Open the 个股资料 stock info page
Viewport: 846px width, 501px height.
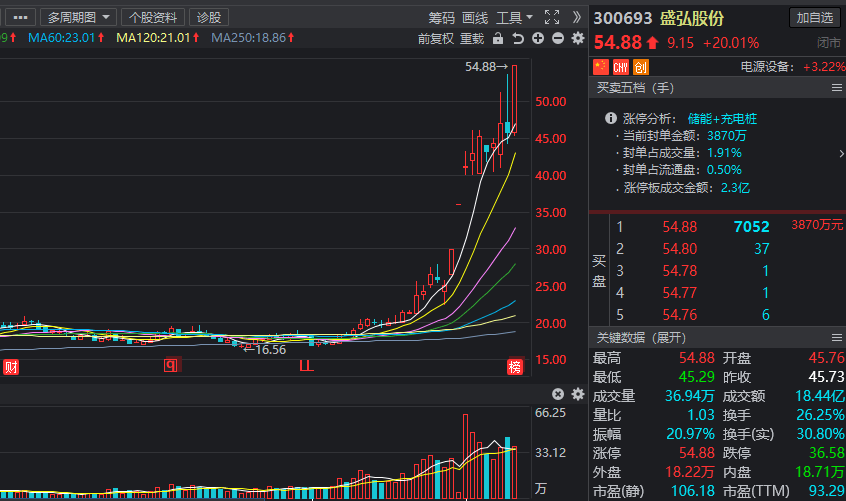click(153, 17)
